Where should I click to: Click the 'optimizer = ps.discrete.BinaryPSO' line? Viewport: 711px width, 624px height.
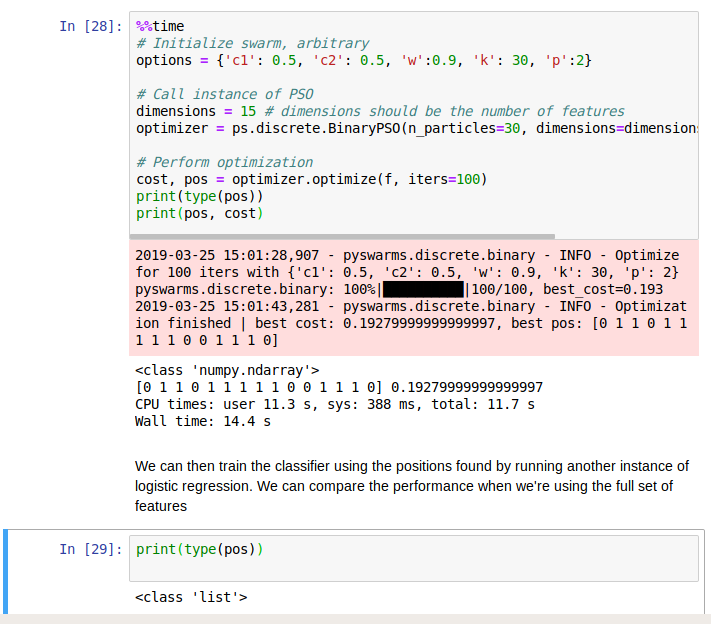point(417,128)
